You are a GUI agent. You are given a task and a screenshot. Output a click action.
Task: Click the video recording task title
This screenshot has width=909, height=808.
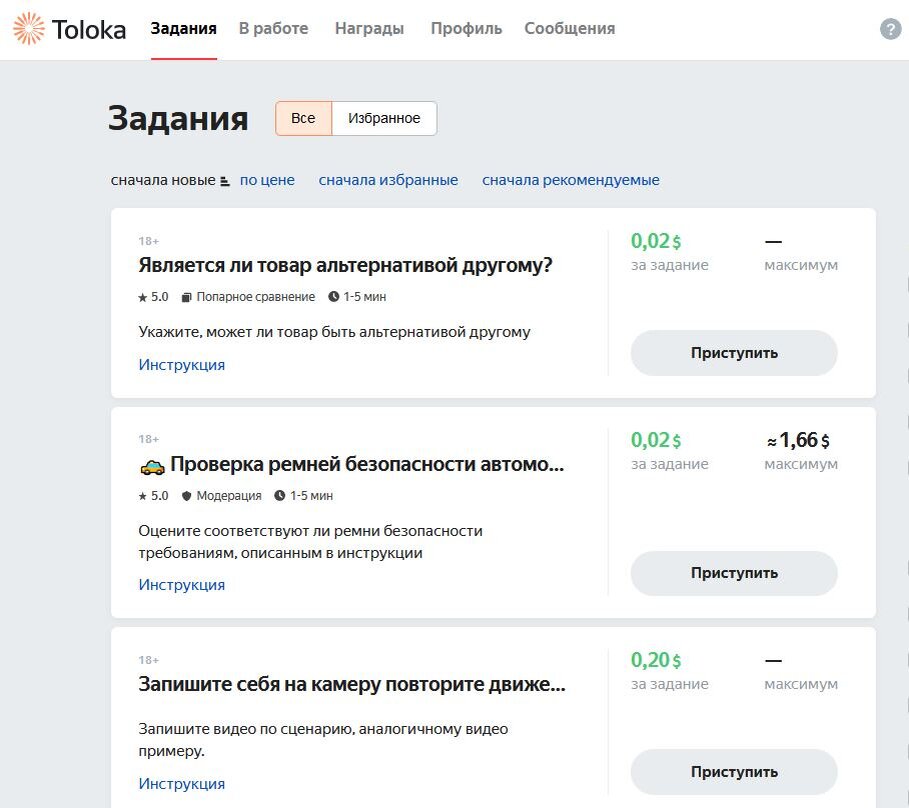(350, 682)
